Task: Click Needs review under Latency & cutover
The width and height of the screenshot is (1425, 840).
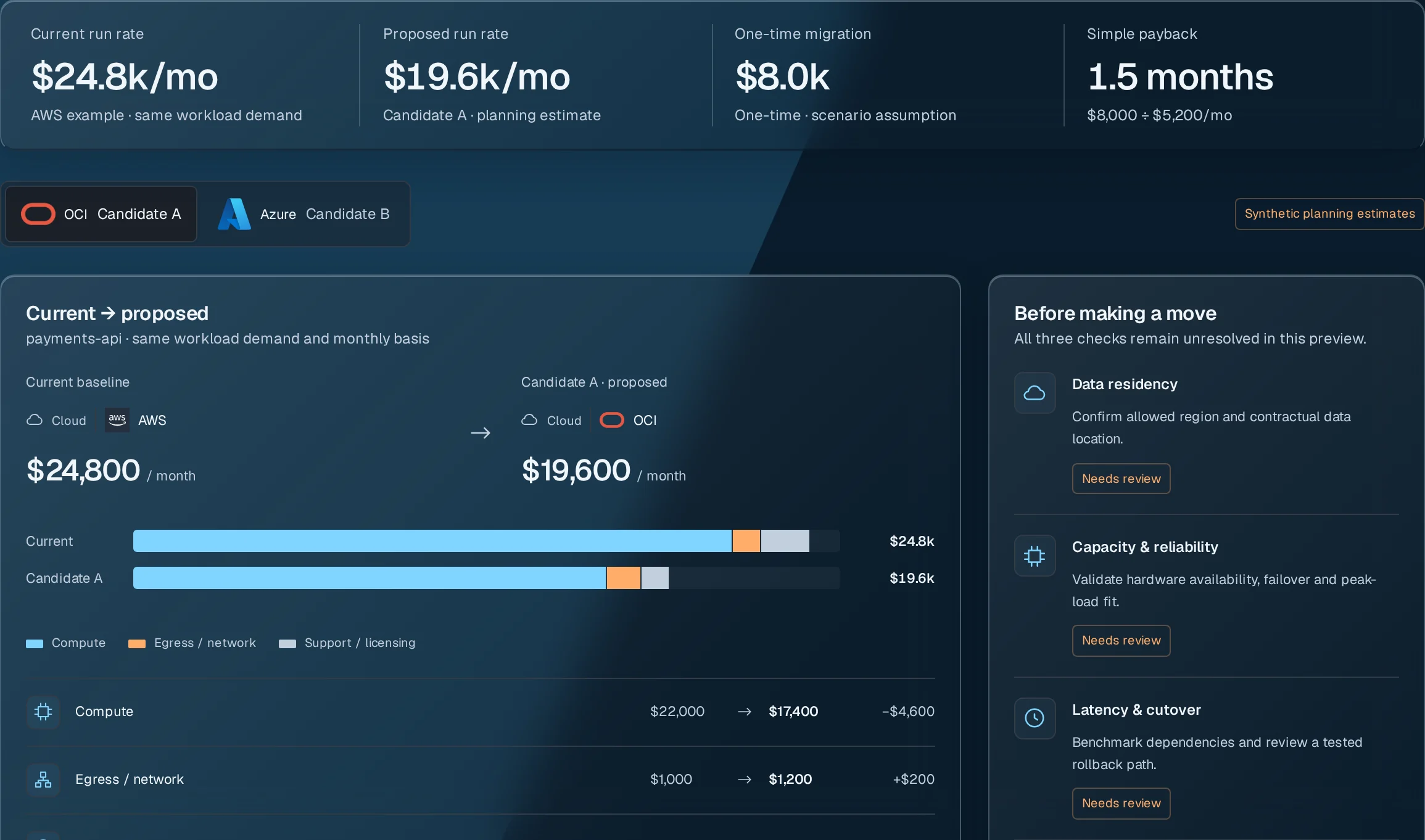Action: coord(1121,804)
